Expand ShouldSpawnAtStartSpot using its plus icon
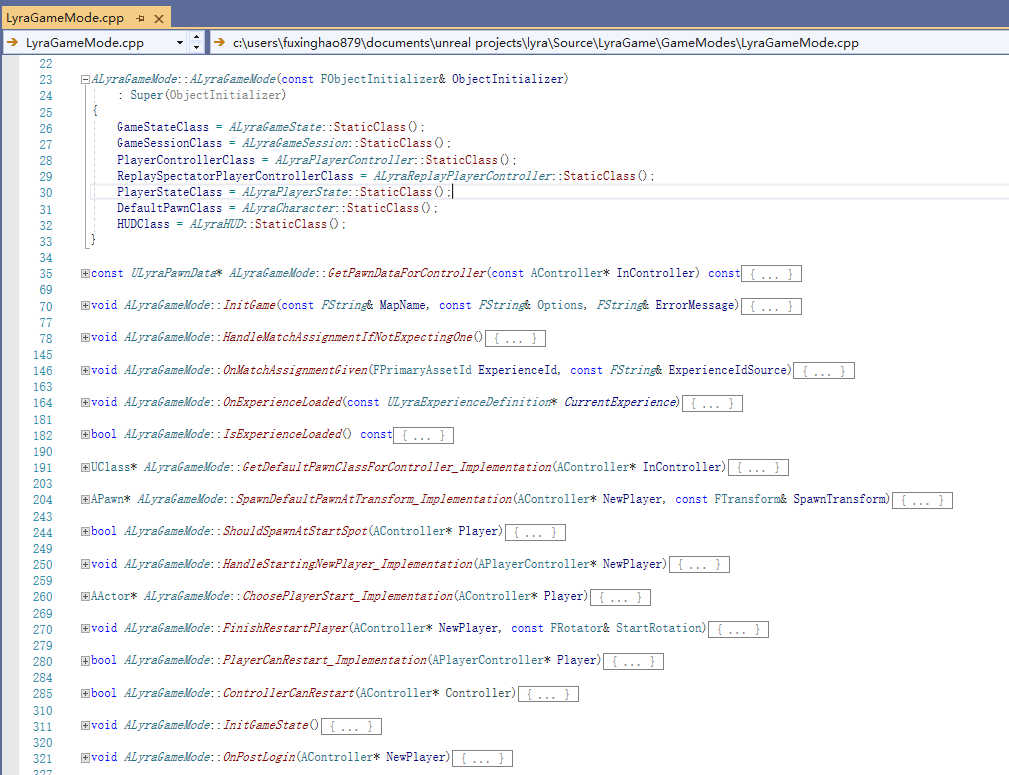 coord(85,532)
